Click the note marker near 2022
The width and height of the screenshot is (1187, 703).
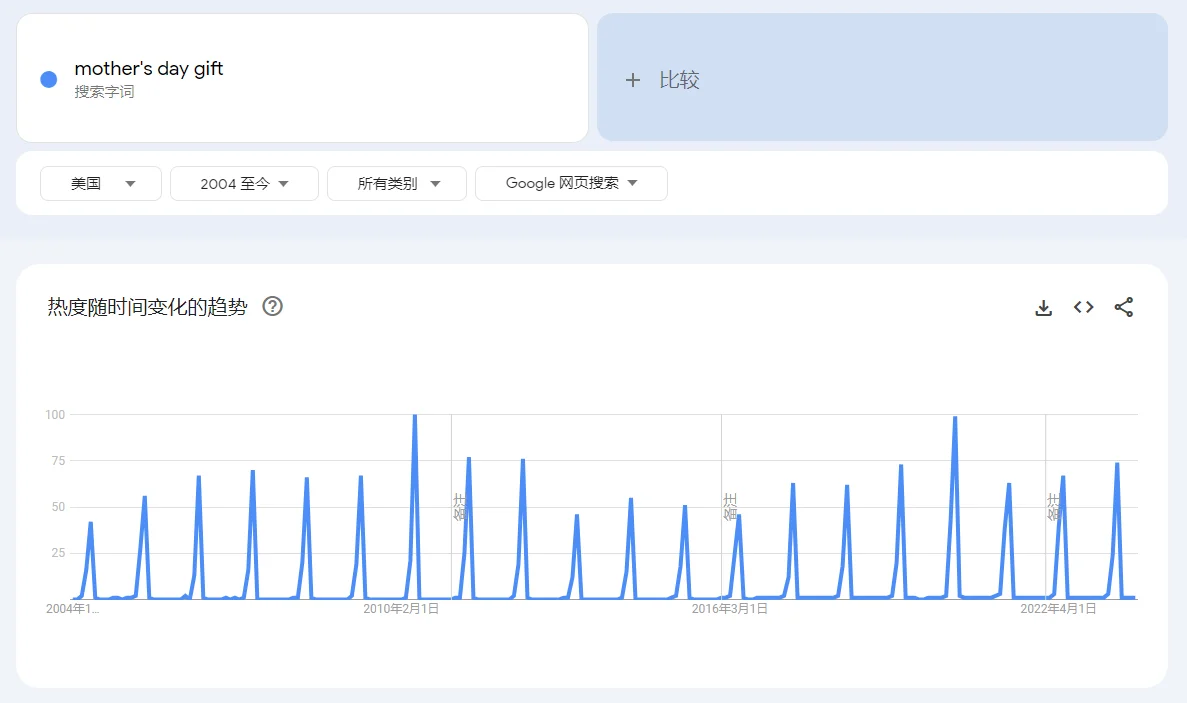click(x=1053, y=506)
